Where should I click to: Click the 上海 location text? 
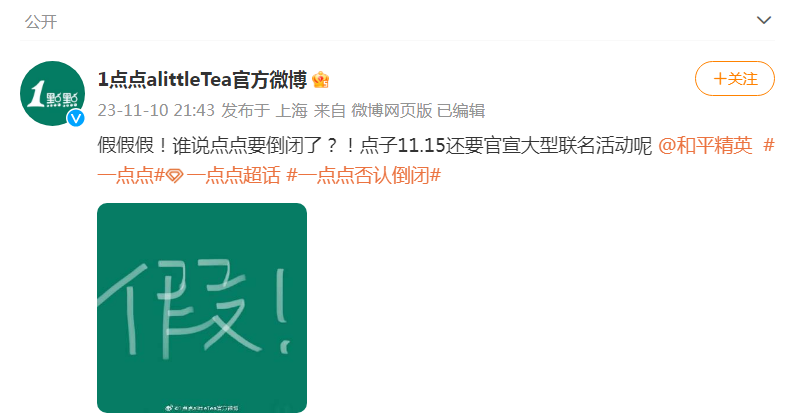point(291,110)
